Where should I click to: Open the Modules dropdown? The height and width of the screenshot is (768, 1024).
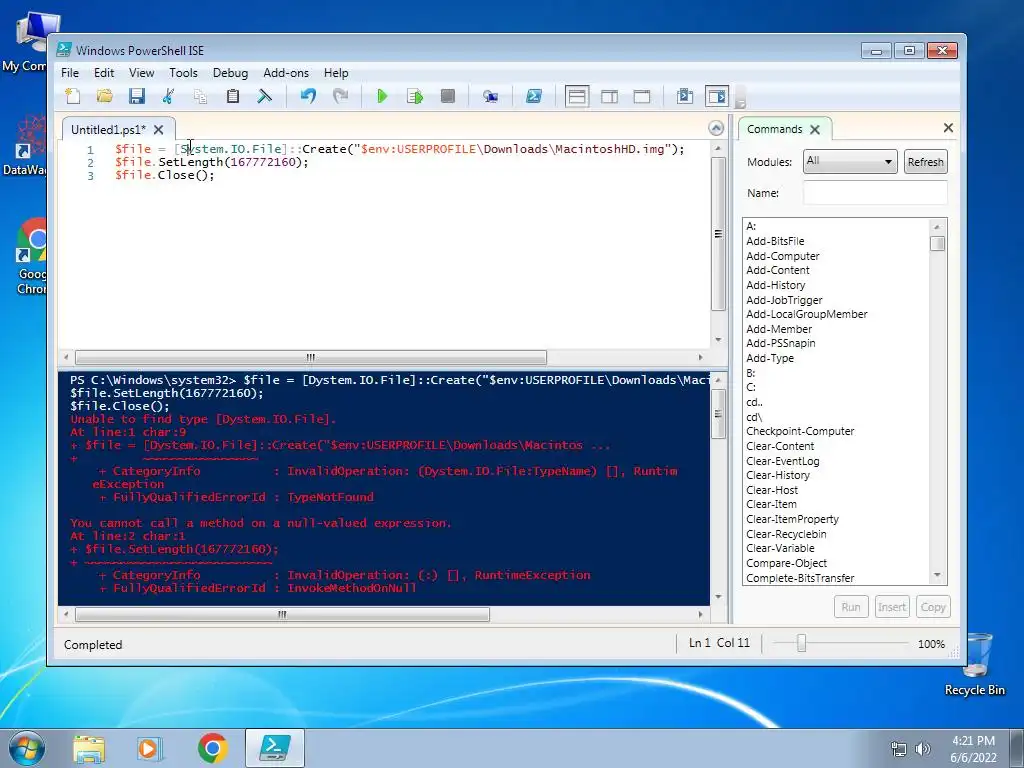[x=850, y=161]
